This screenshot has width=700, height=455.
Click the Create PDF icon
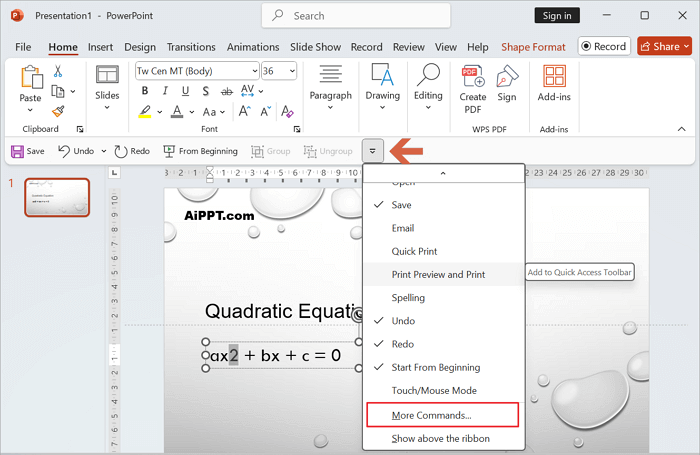coord(473,76)
